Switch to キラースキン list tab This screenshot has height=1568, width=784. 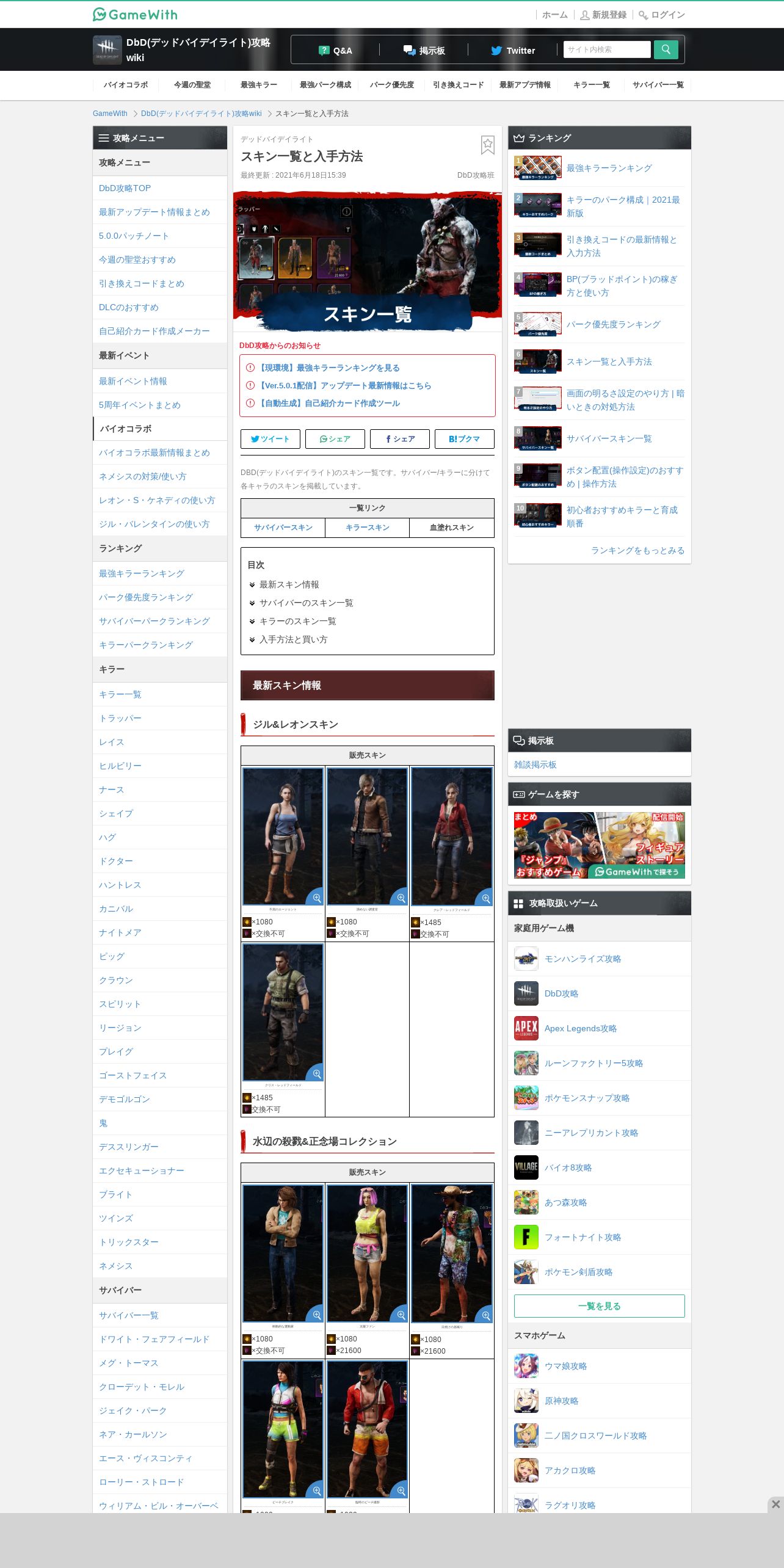368,528
